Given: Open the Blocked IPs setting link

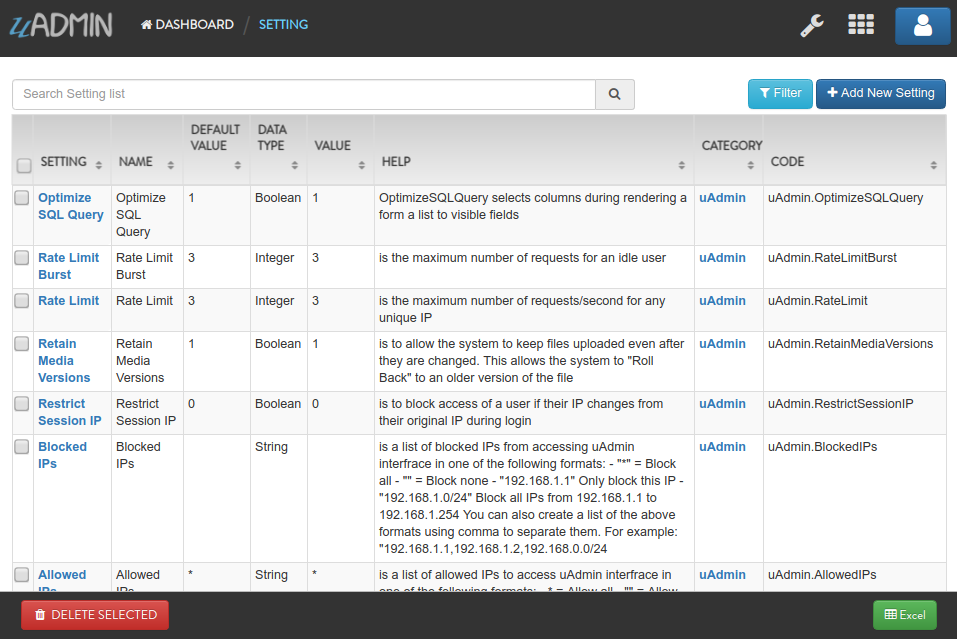Looking at the screenshot, I should [62, 455].
